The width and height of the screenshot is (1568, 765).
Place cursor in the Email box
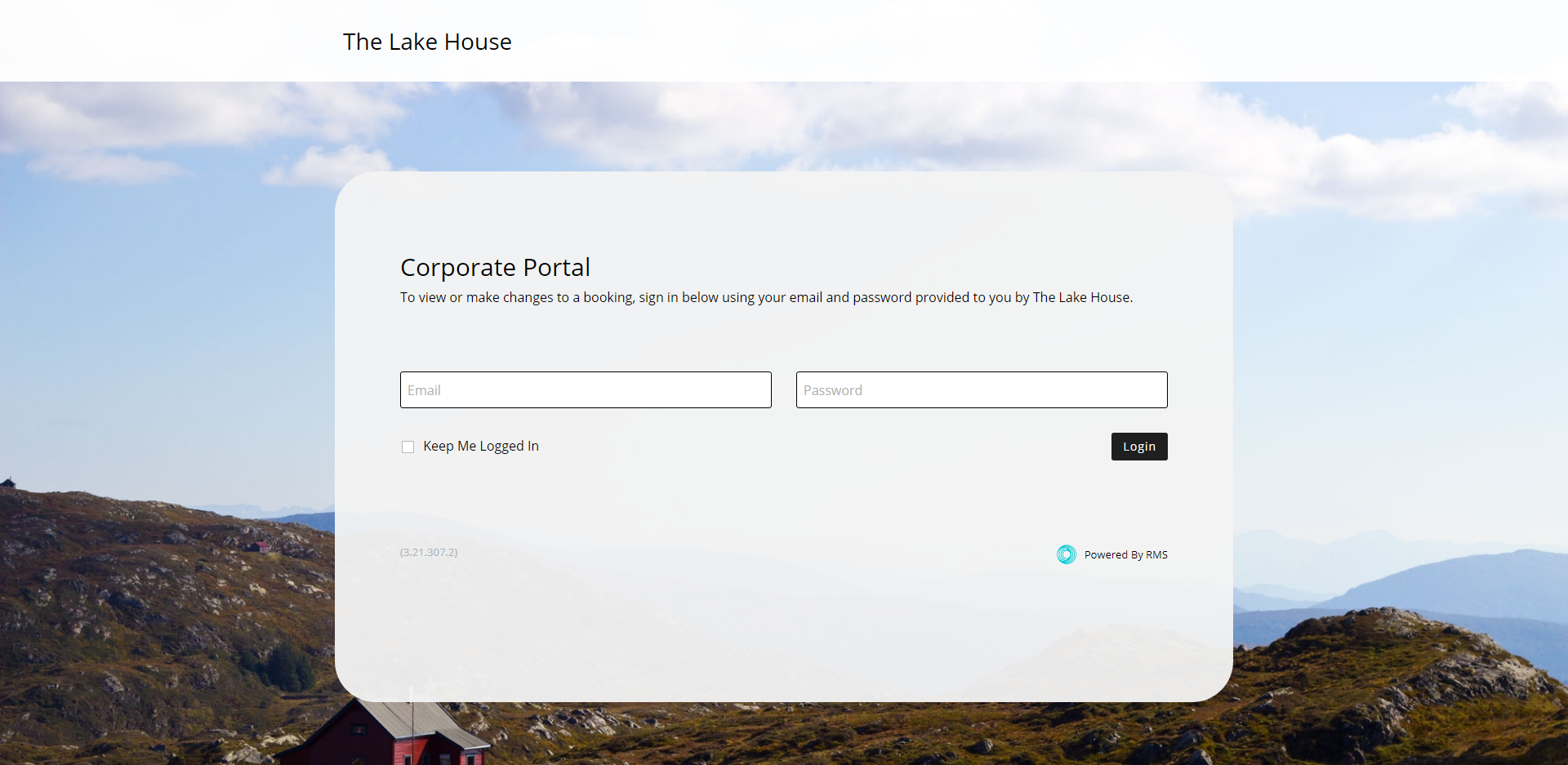(585, 389)
